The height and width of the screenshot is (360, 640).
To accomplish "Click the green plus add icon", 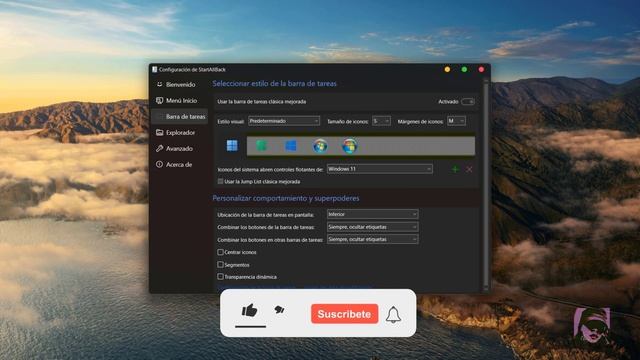I will [455, 169].
